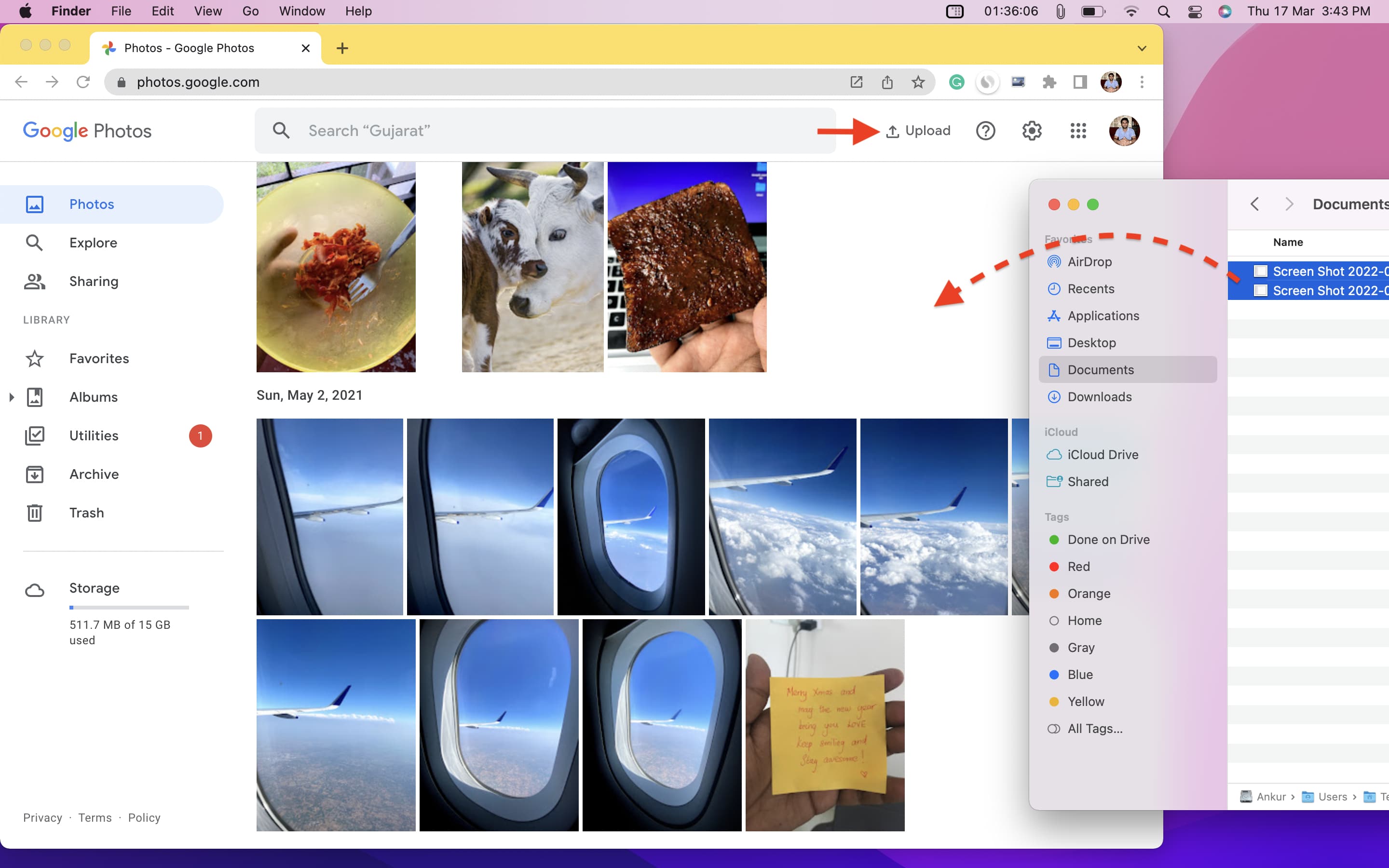Select the Blue tag in Finder
1389x868 pixels.
(1127, 675)
